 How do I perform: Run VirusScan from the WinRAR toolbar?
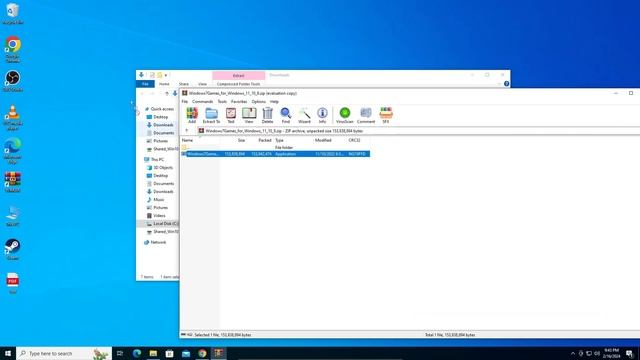click(x=344, y=115)
